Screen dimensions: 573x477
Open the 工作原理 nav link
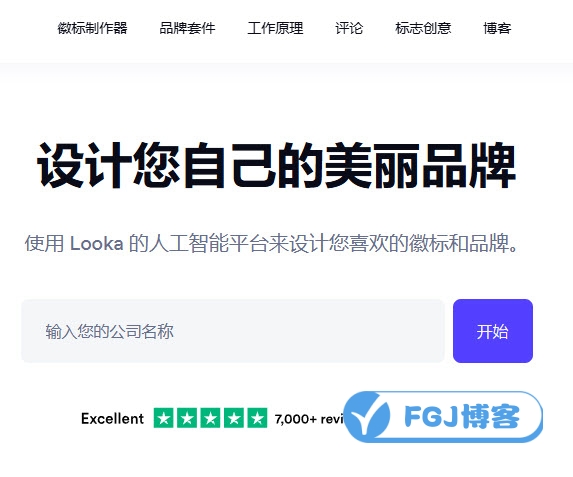tap(276, 28)
